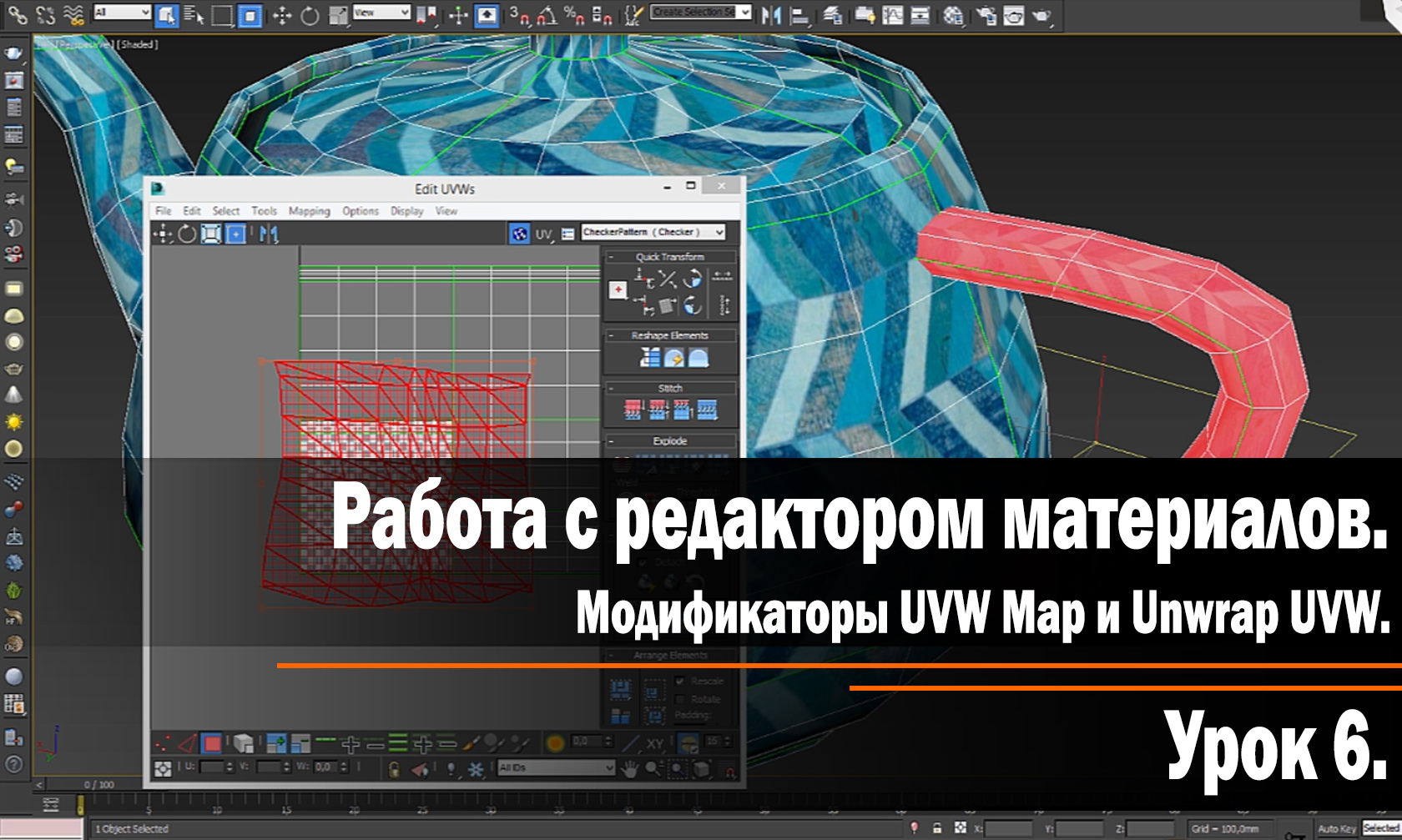Toggle Show Map checker display button

tap(521, 233)
